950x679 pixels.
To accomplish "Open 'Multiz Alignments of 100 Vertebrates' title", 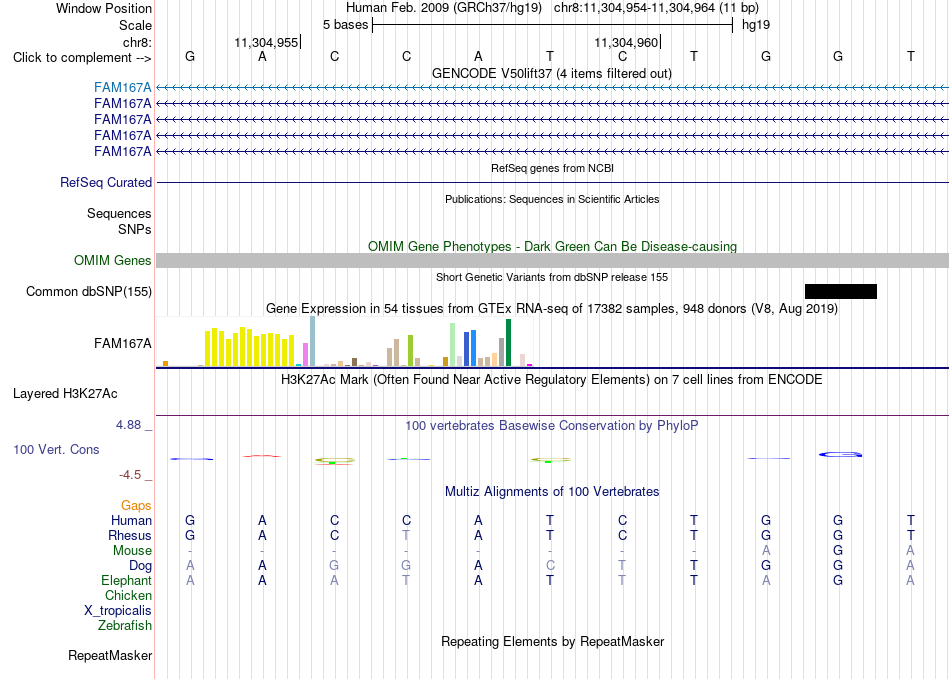I will (552, 491).
